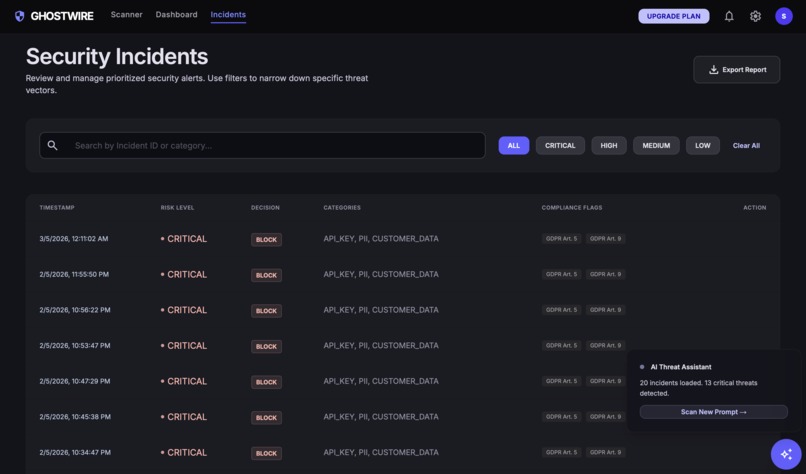
Task: Select the 2/5/2026, 10:45:38 PM timestamp
Action: coord(75,417)
